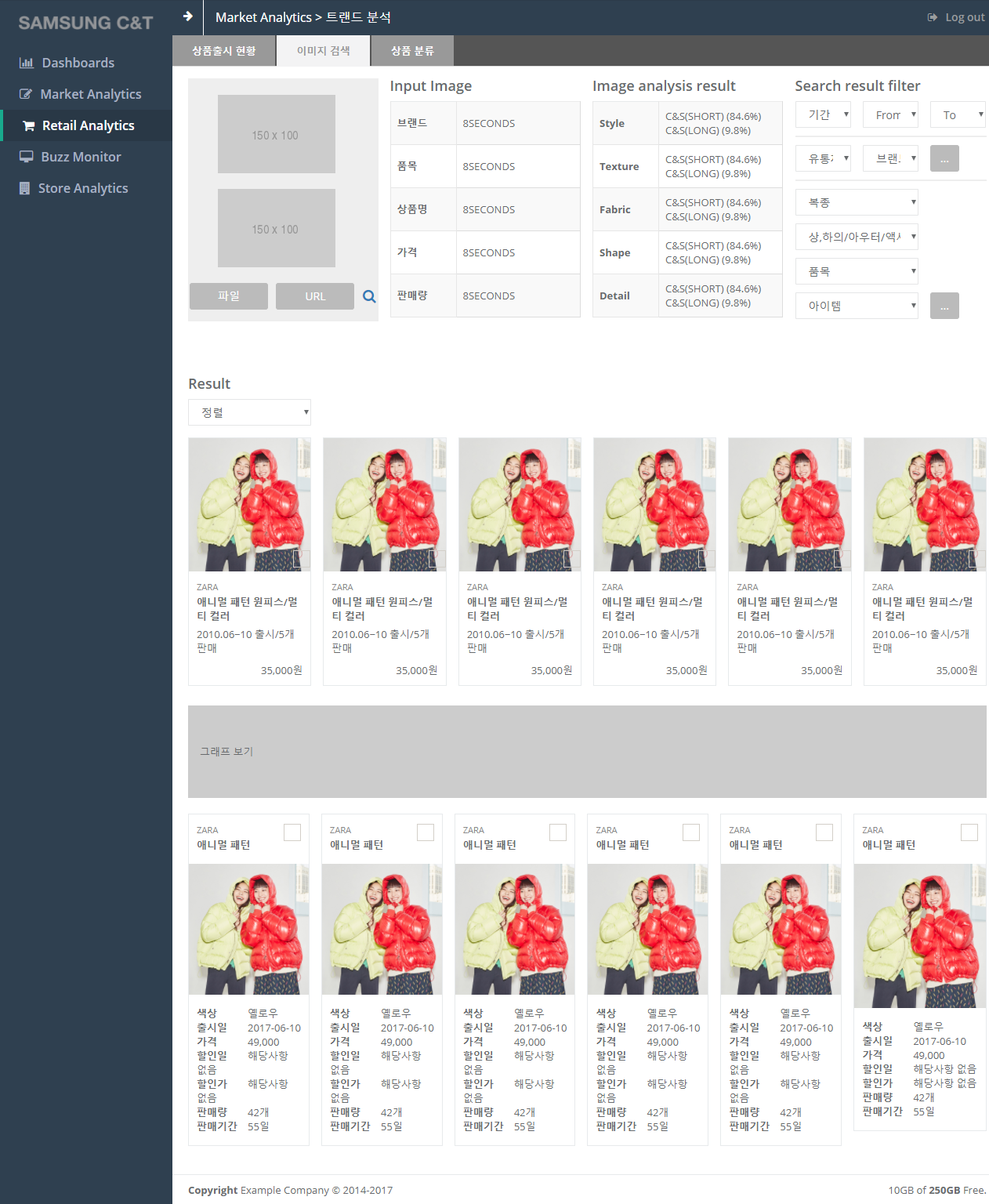Viewport: 989px width, 1204px height.
Task: Check the third ZARA detail card checkbox
Action: [x=558, y=832]
